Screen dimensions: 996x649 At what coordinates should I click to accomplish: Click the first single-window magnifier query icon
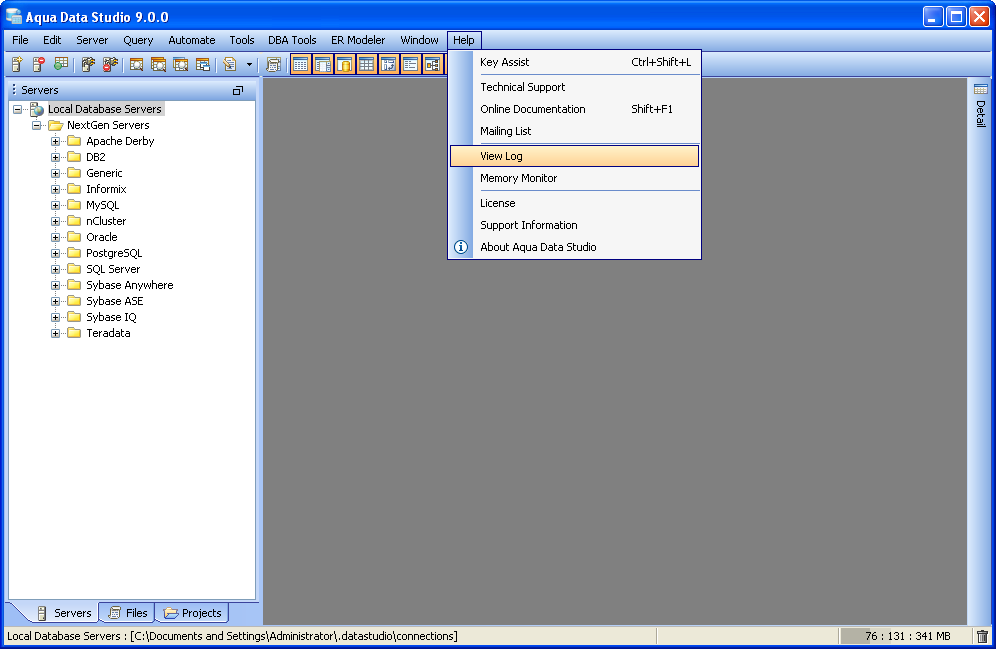coord(136,64)
